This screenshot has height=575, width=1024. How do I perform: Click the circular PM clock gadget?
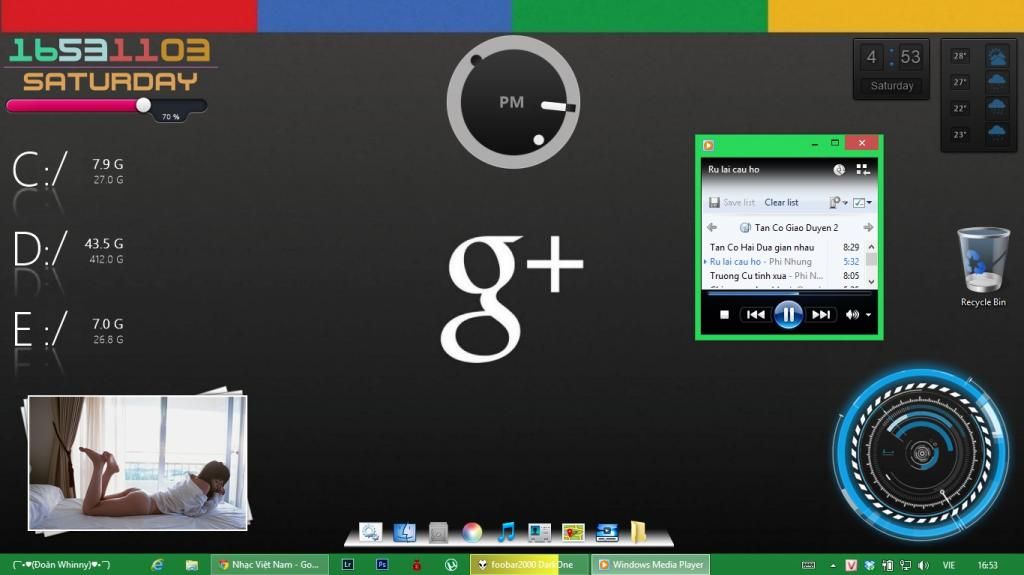pos(513,102)
